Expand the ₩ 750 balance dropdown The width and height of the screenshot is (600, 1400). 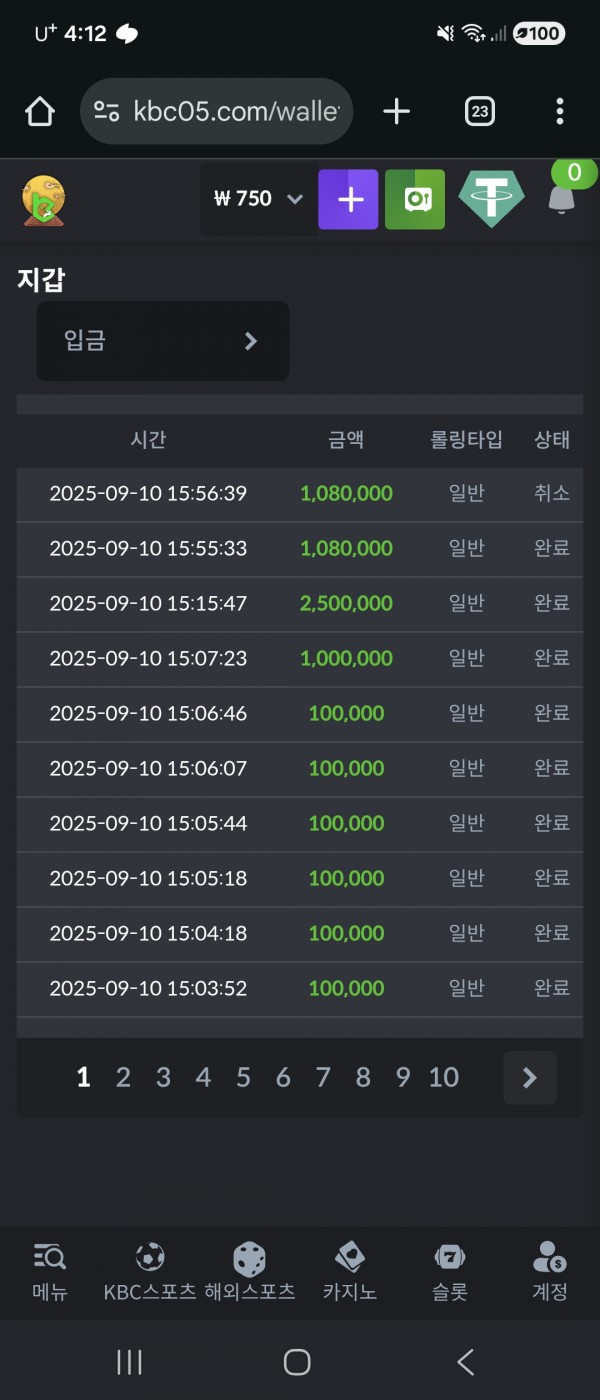[x=258, y=199]
